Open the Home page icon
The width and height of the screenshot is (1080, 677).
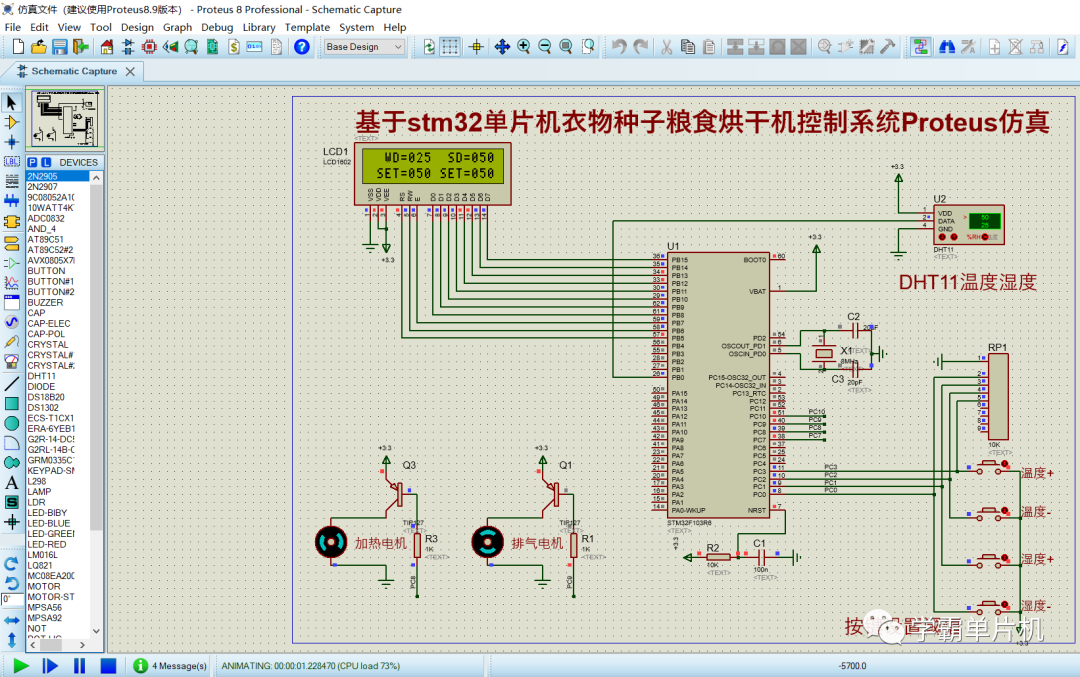click(x=107, y=47)
